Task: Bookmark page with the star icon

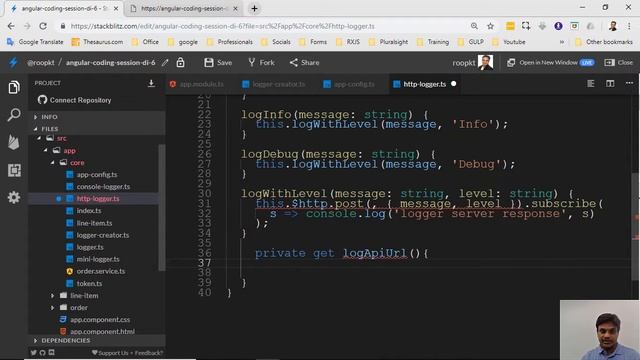Action: tap(490, 26)
